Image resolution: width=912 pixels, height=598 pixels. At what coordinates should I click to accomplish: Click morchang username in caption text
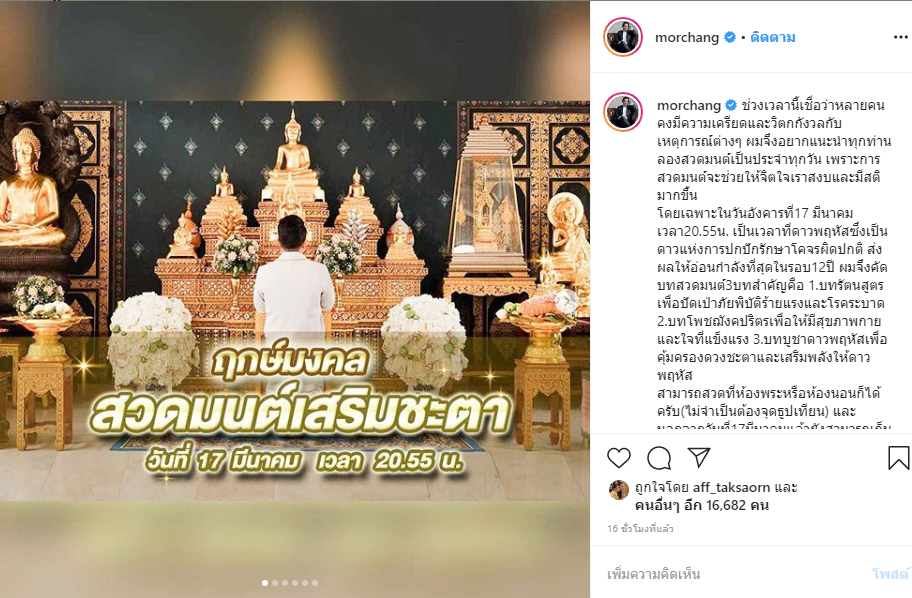click(x=689, y=105)
